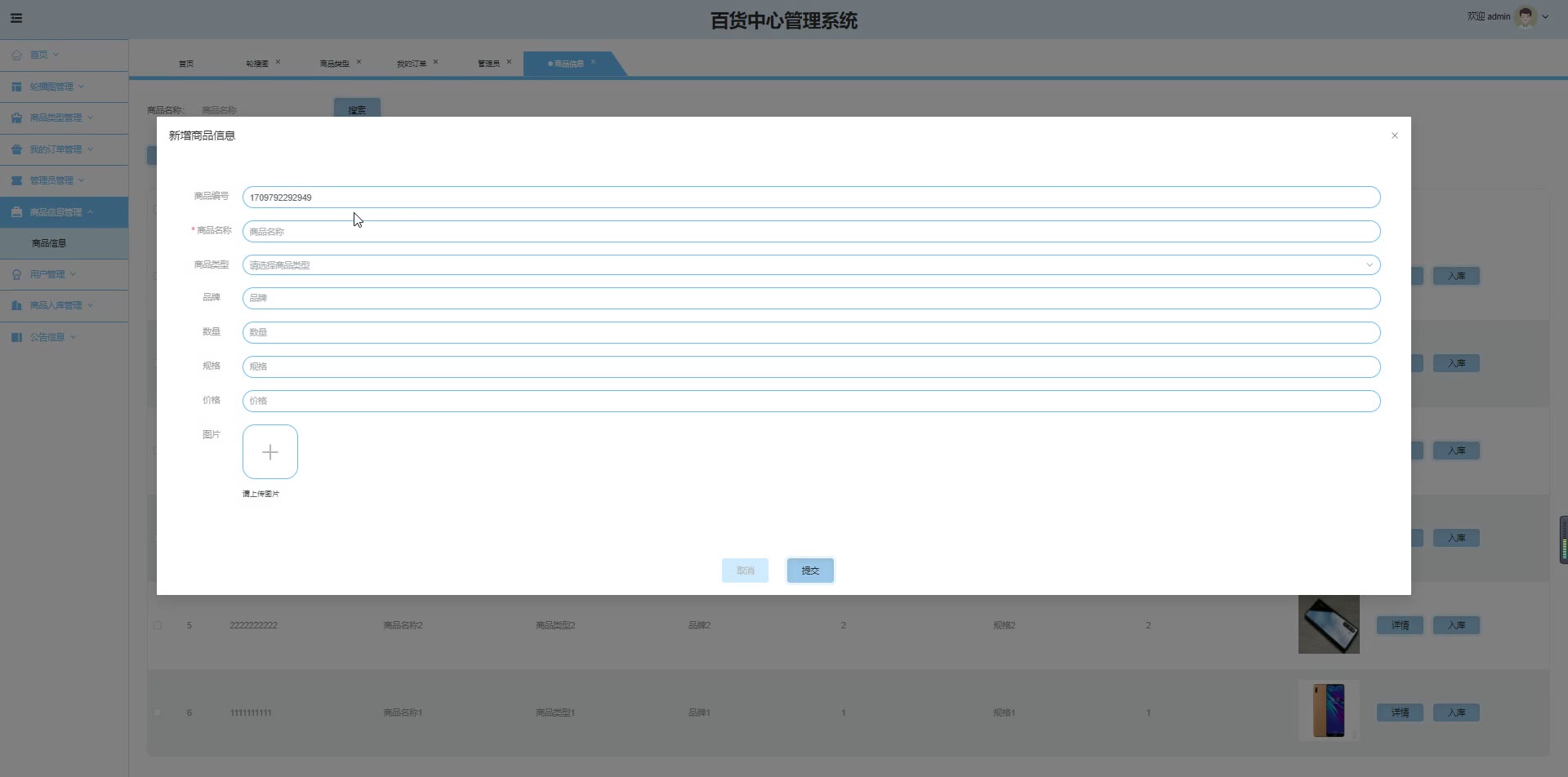Click the 2222222222 product number cell
Viewport: 1568px width, 777px height.
[x=253, y=625]
